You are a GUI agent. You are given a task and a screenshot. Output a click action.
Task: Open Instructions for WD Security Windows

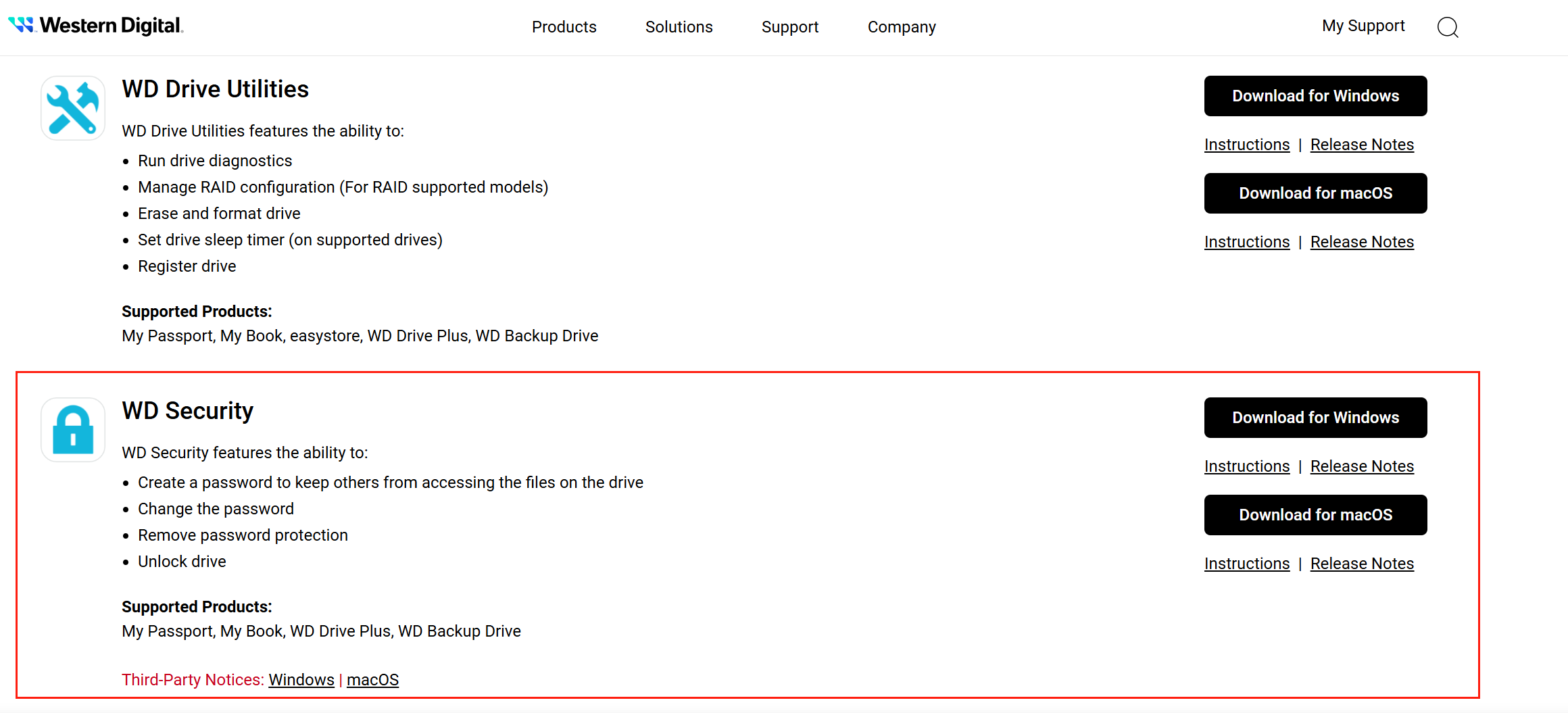1246,466
